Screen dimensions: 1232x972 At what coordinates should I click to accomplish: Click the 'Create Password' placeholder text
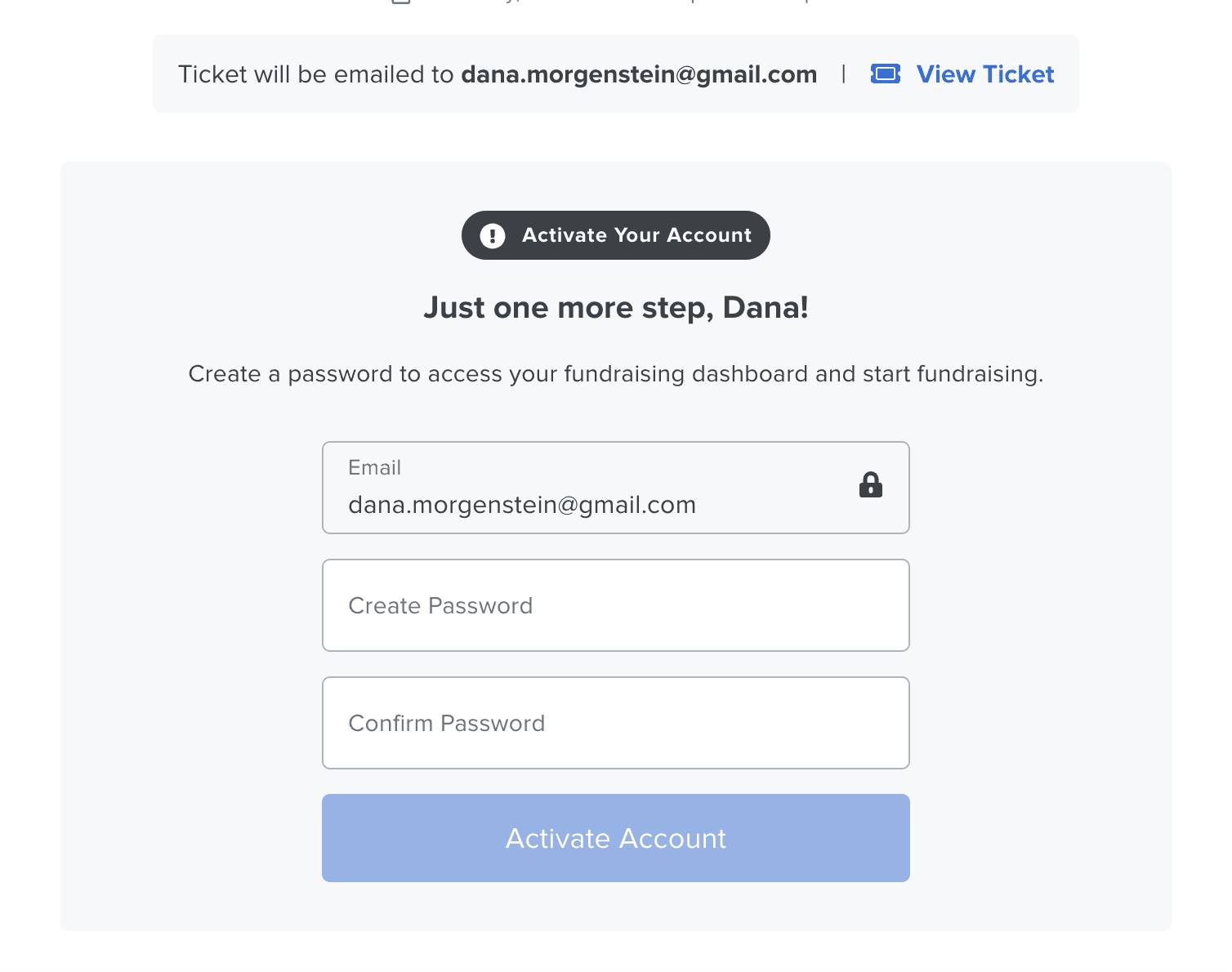[x=440, y=605]
